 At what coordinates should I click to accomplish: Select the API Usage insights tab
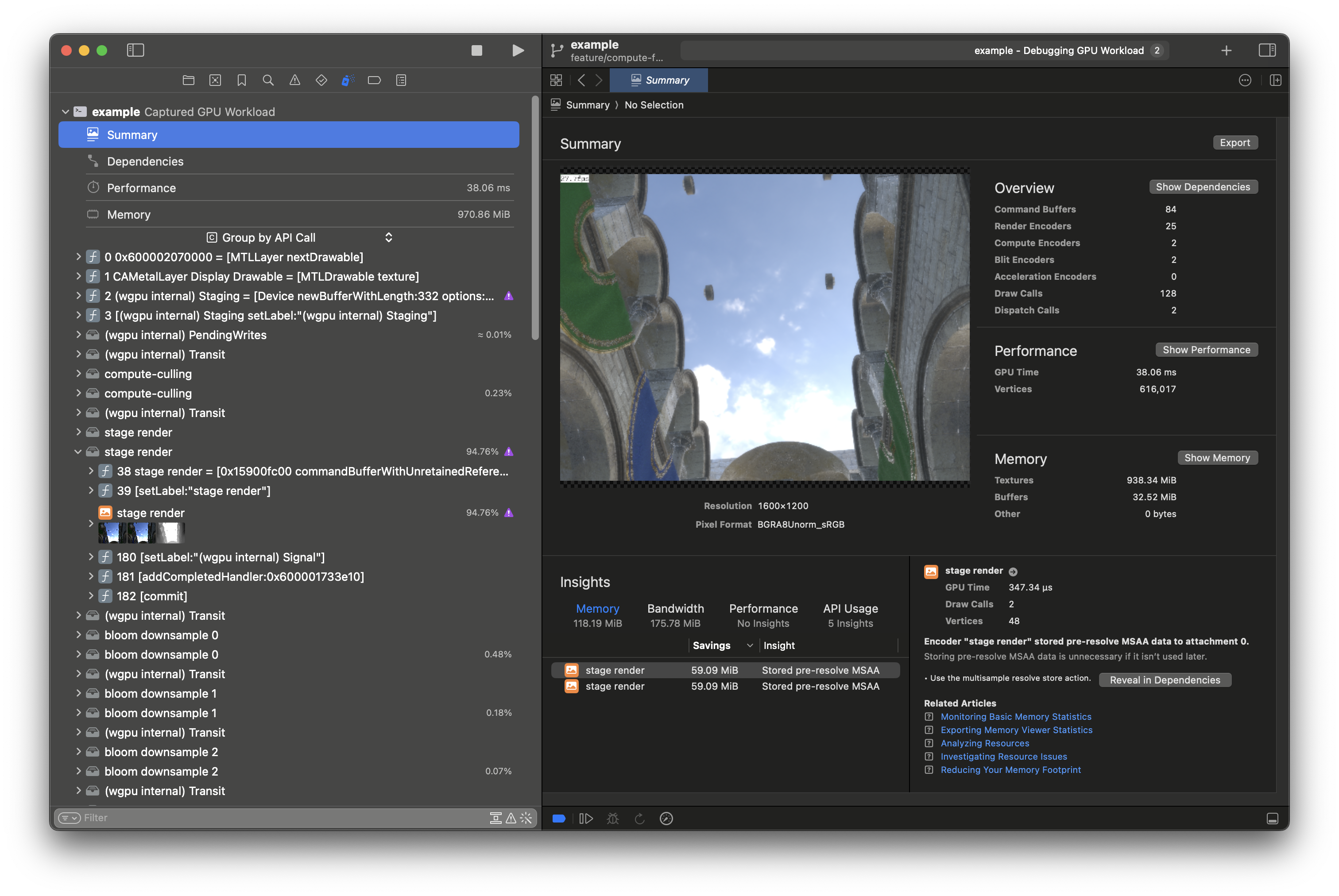coord(850,615)
